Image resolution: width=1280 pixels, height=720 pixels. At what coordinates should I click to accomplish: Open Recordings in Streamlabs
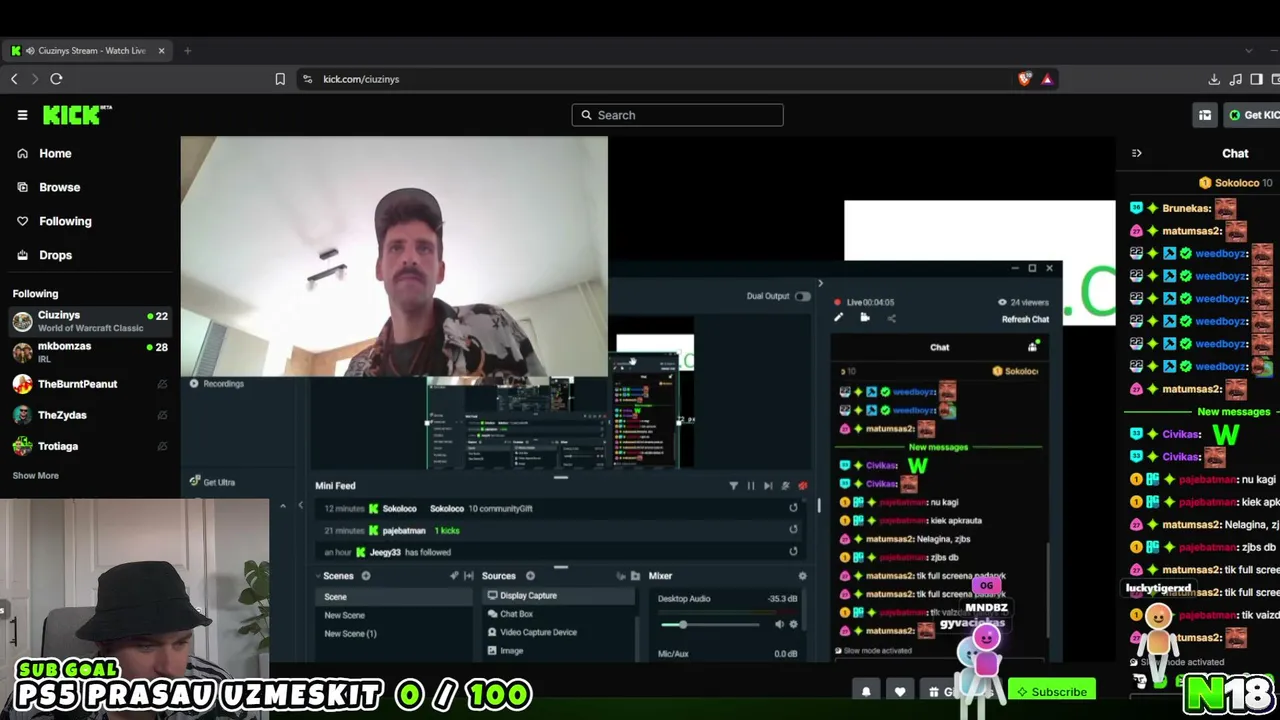pos(217,384)
